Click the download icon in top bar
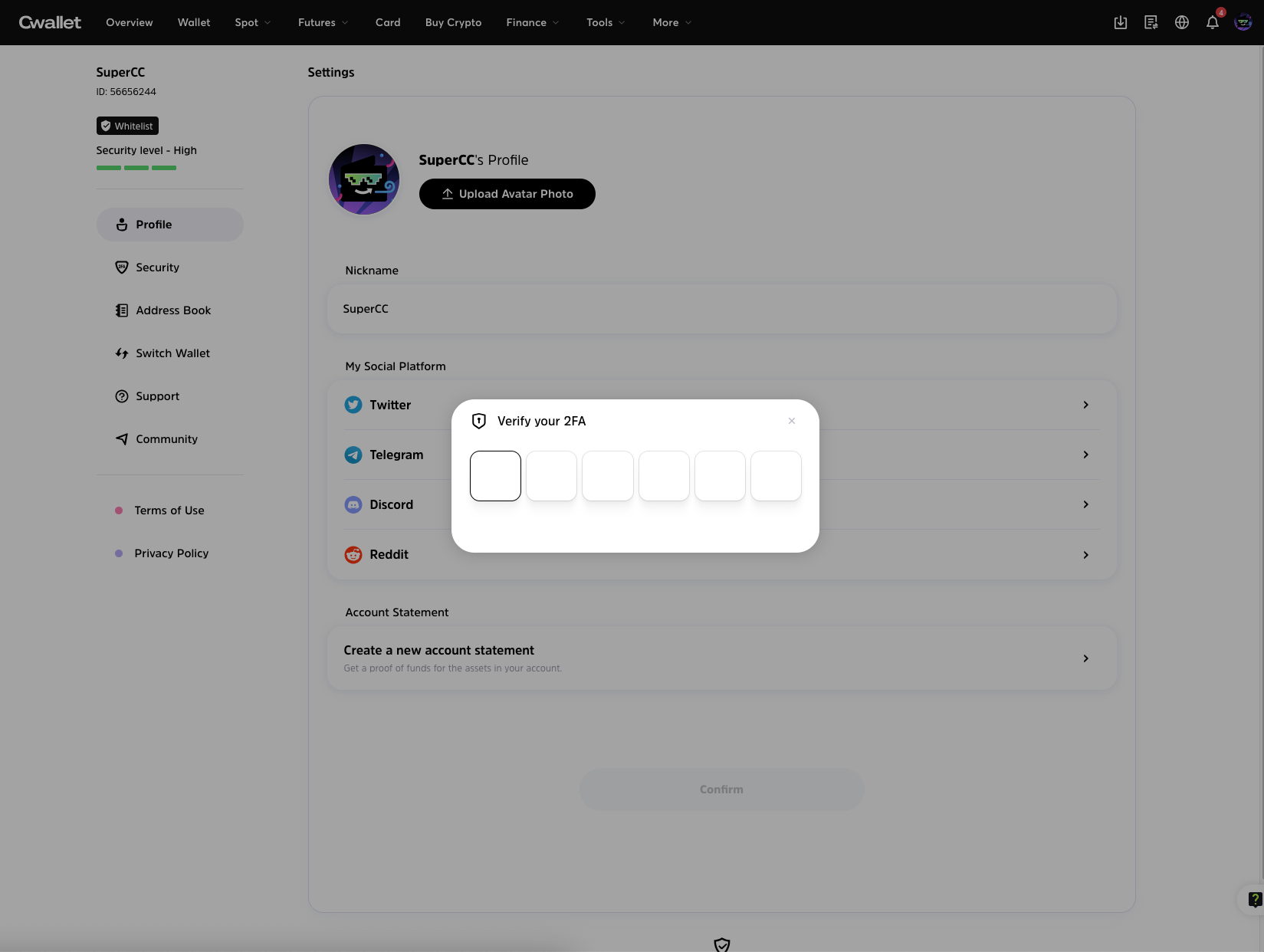 [1120, 22]
